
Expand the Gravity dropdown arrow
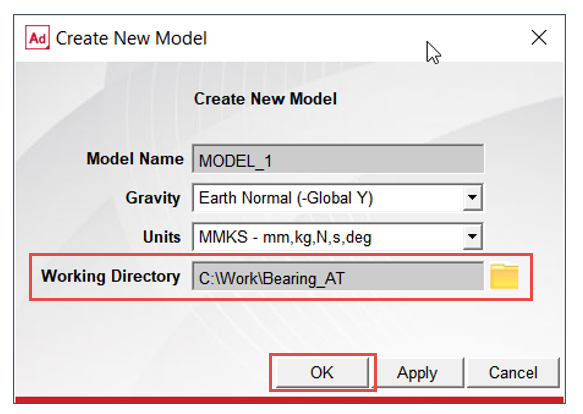(x=472, y=198)
